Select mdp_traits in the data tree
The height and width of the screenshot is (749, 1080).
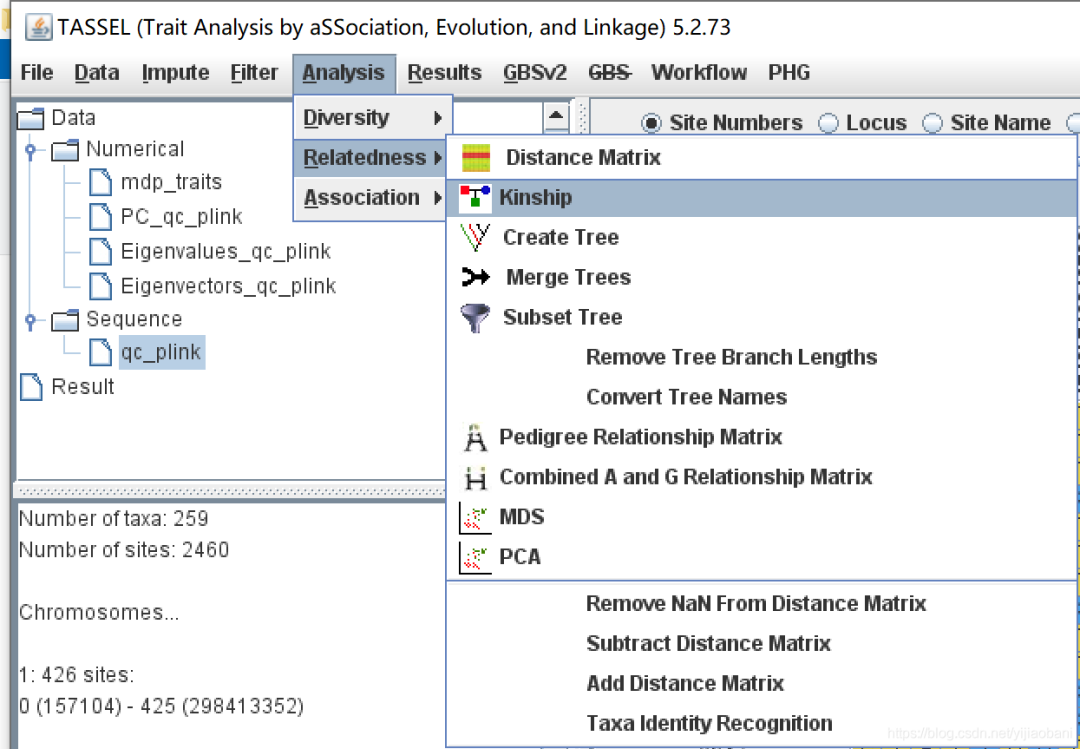172,183
